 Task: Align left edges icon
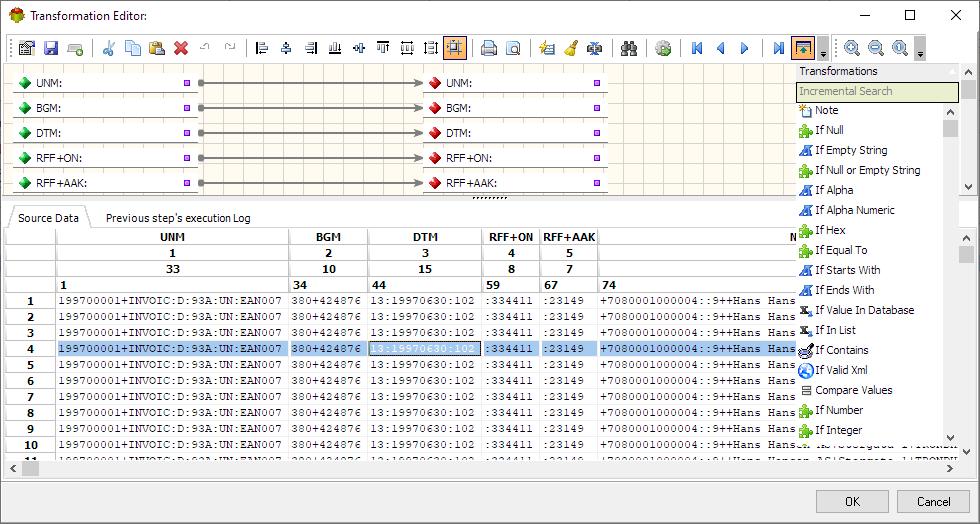point(262,48)
